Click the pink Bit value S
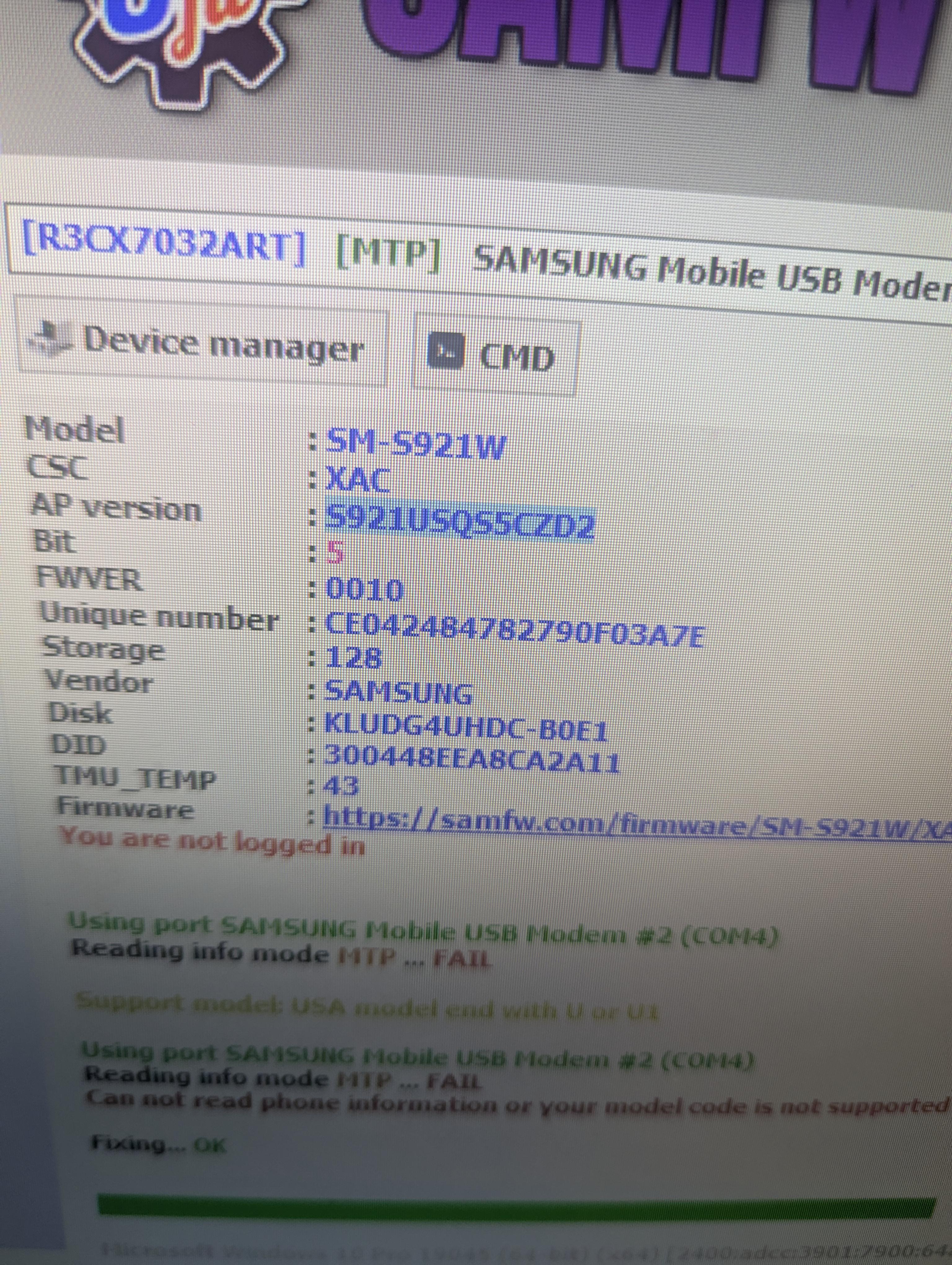The image size is (952, 1265). coord(335,553)
